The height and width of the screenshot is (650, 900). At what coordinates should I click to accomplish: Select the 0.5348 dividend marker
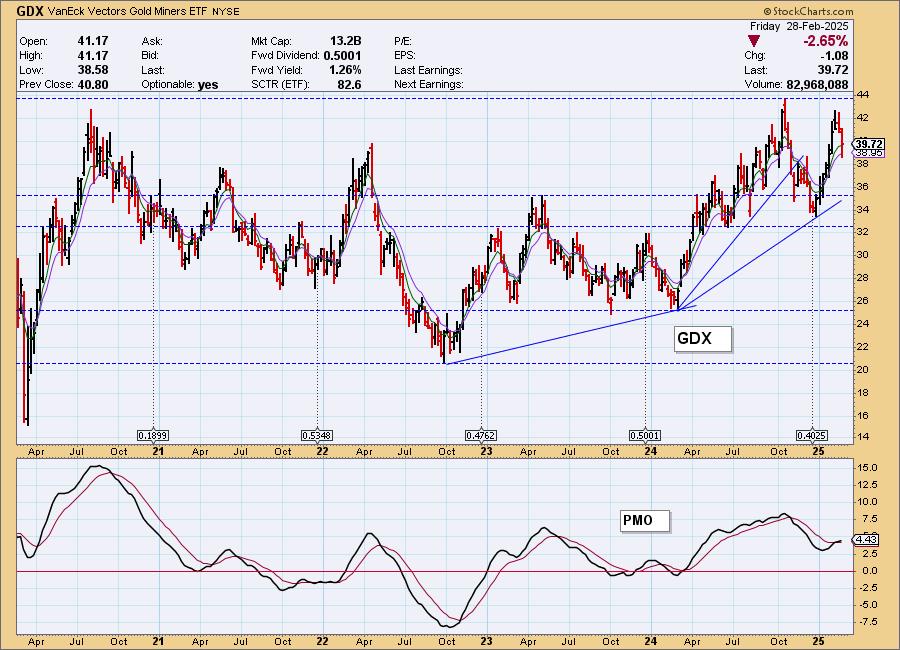[x=317, y=436]
